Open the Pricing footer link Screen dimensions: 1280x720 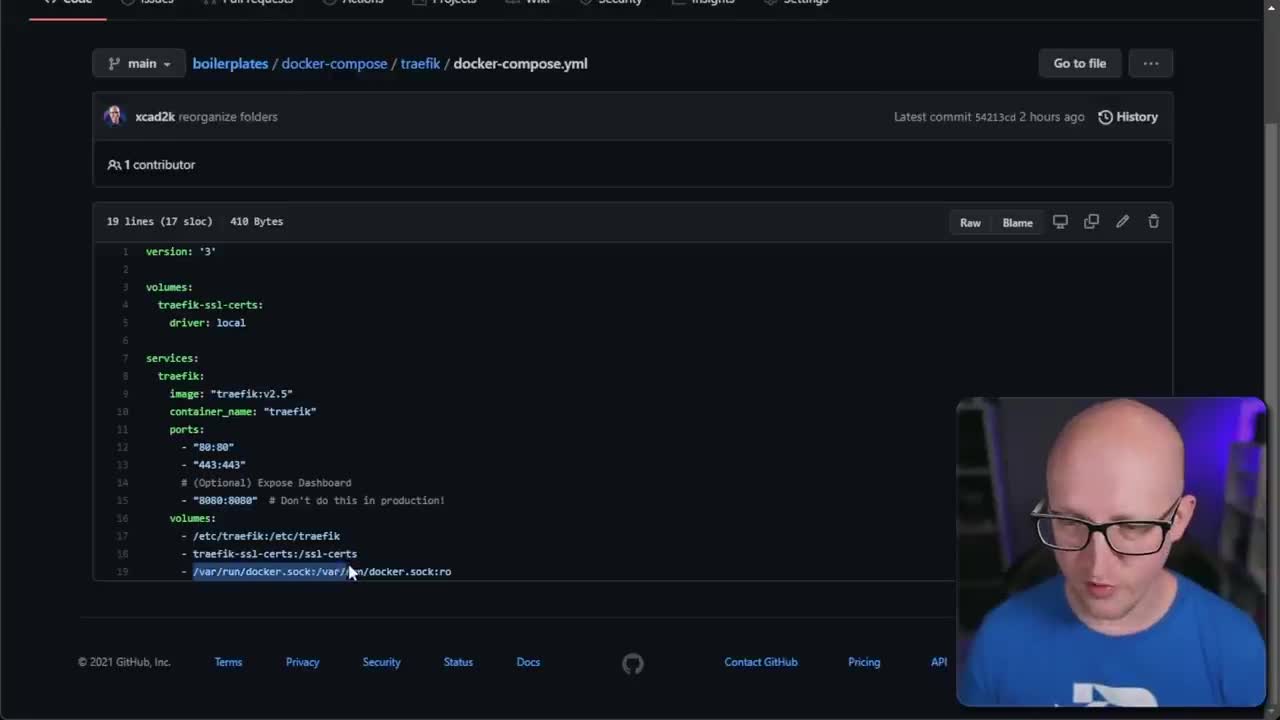click(864, 662)
